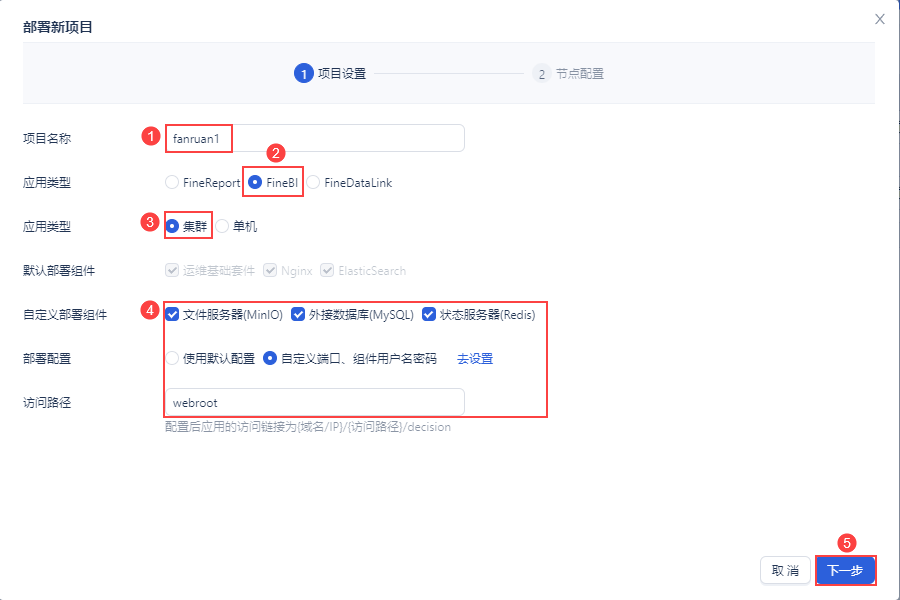Click the access link hint text ending in /decision
Image resolution: width=900 pixels, height=600 pixels.
coord(308,427)
